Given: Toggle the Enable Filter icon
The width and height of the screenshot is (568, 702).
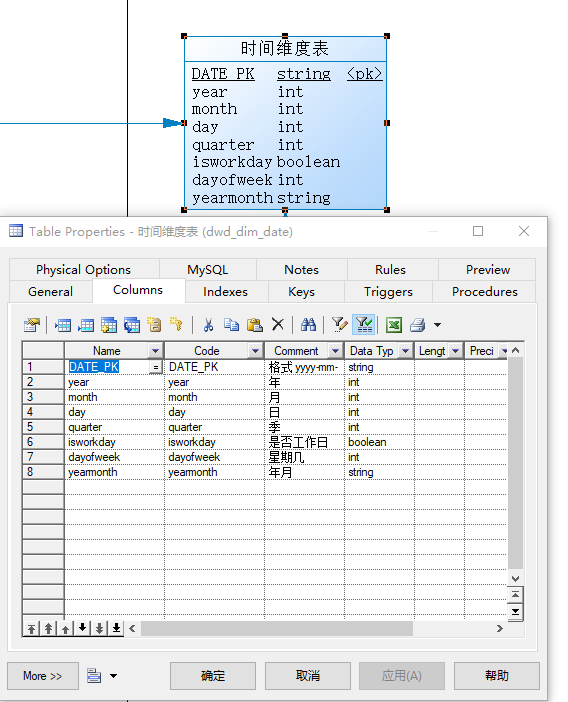Looking at the screenshot, I should click(364, 325).
